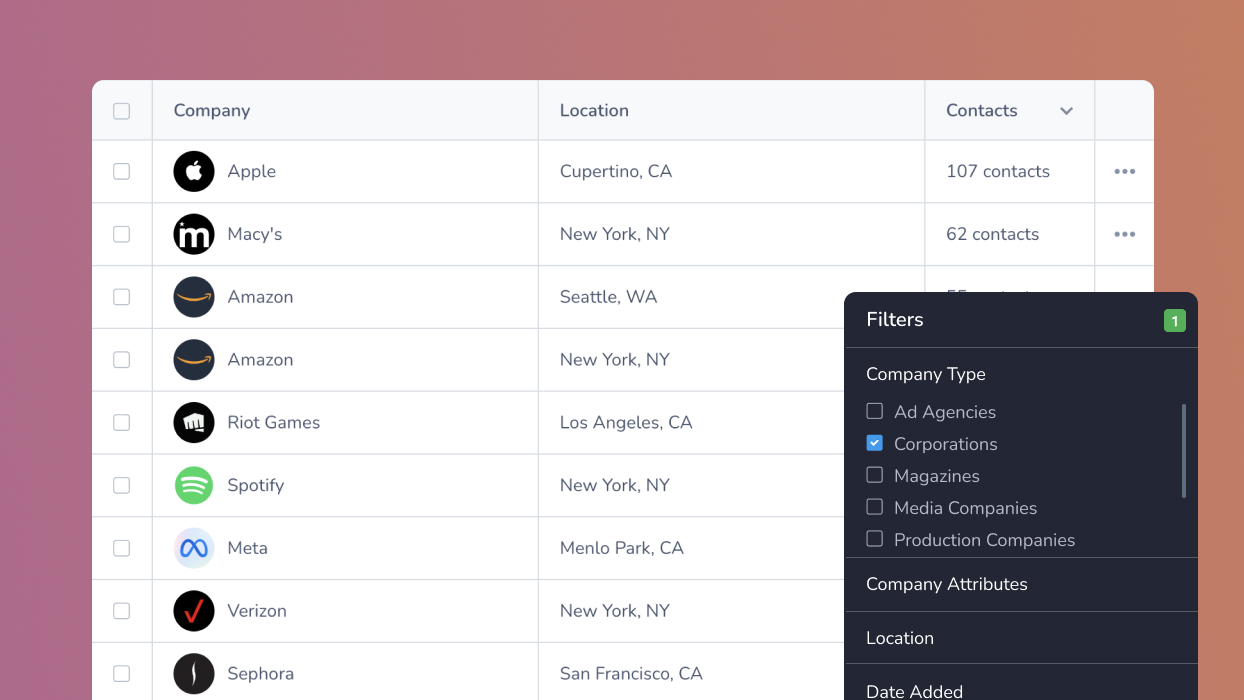Enable the Magazines filter checkbox

875,475
